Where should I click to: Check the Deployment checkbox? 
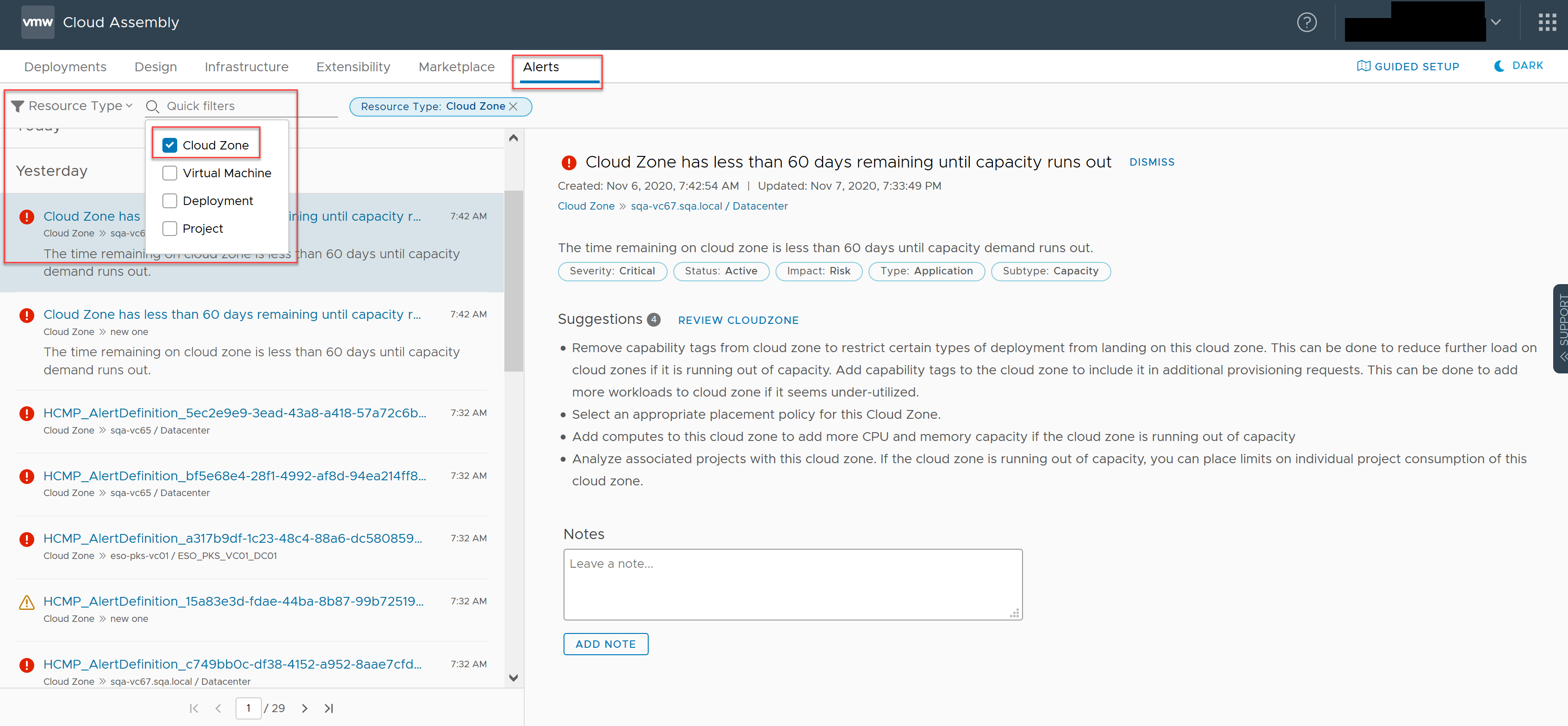coord(170,201)
